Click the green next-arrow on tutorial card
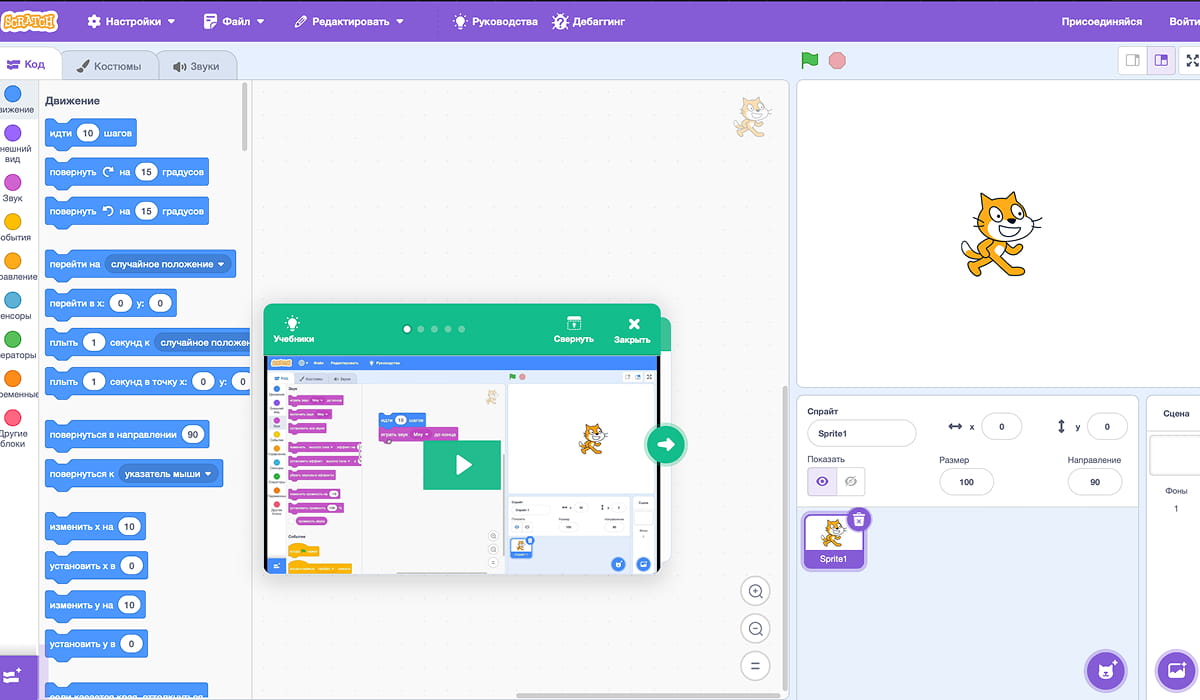 pos(666,445)
